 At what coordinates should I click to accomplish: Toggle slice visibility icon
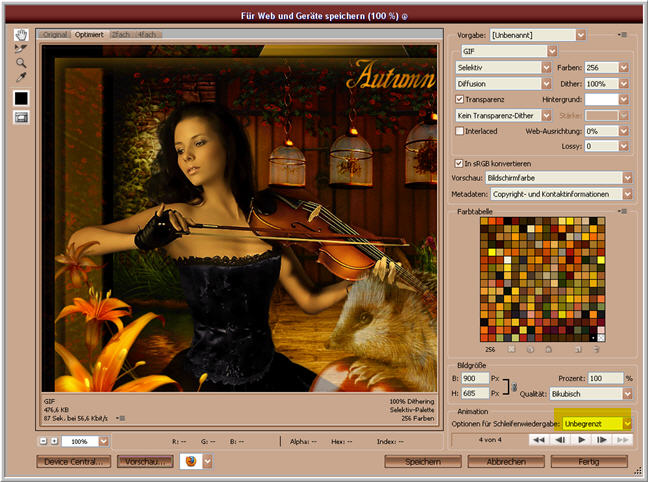tap(21, 117)
